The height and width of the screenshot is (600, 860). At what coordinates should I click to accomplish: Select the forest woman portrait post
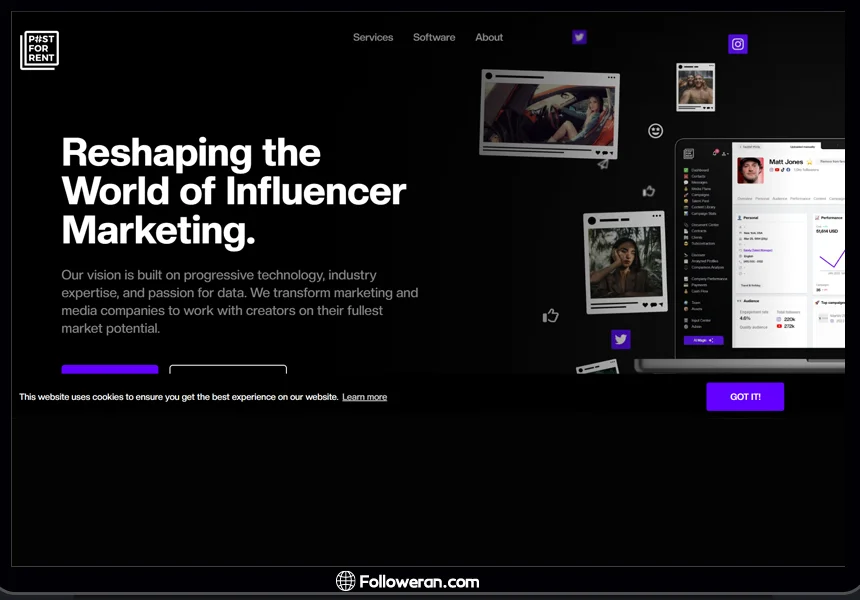click(624, 261)
